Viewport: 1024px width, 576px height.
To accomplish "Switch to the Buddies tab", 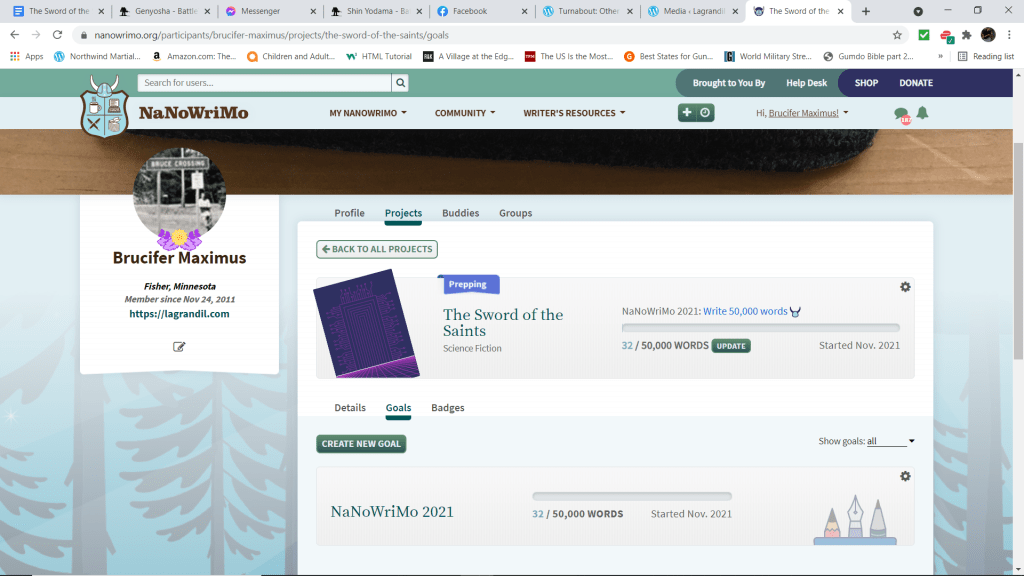I will tap(460, 213).
